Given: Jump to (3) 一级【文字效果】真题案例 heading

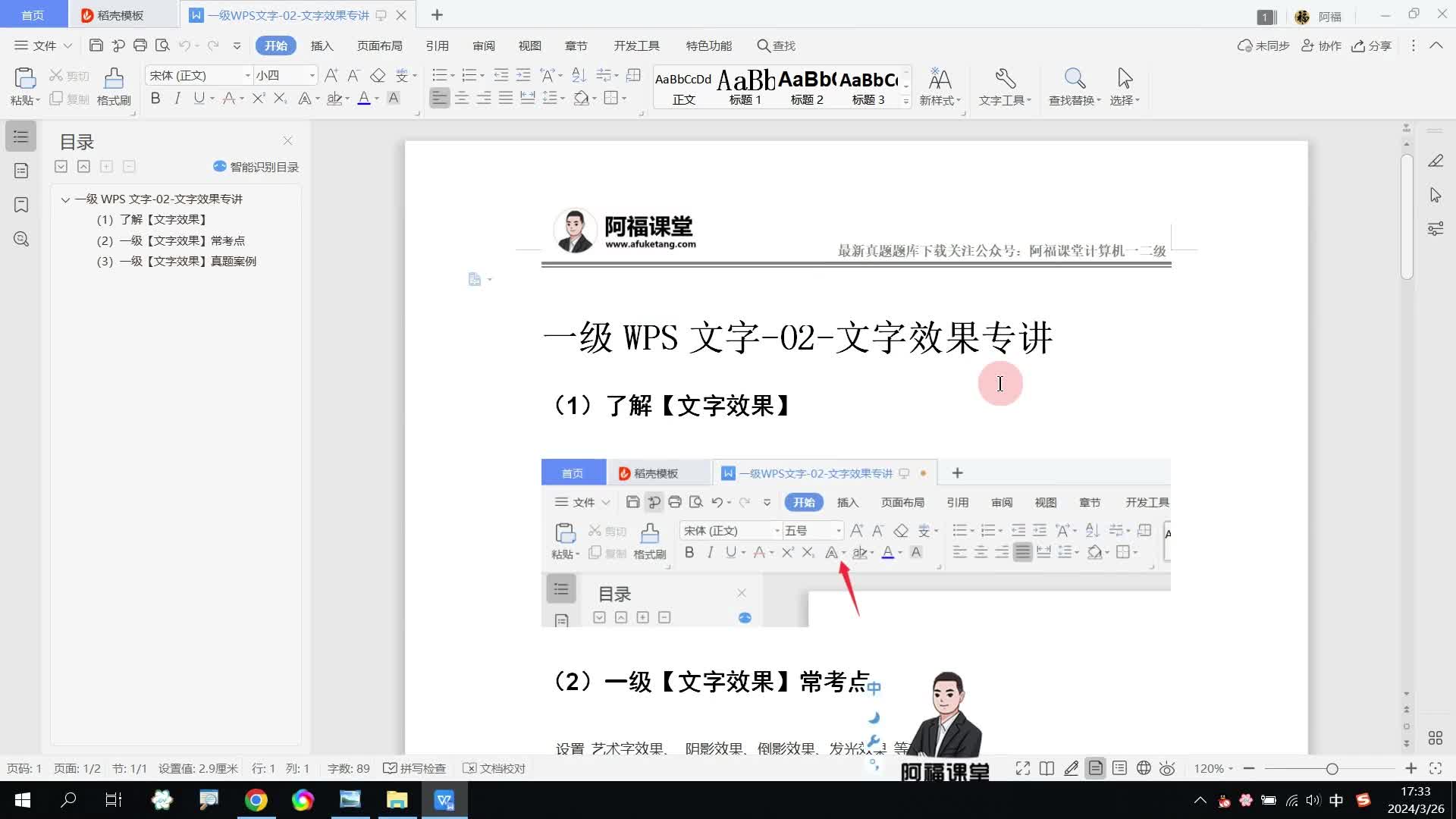Looking at the screenshot, I should coord(187,261).
